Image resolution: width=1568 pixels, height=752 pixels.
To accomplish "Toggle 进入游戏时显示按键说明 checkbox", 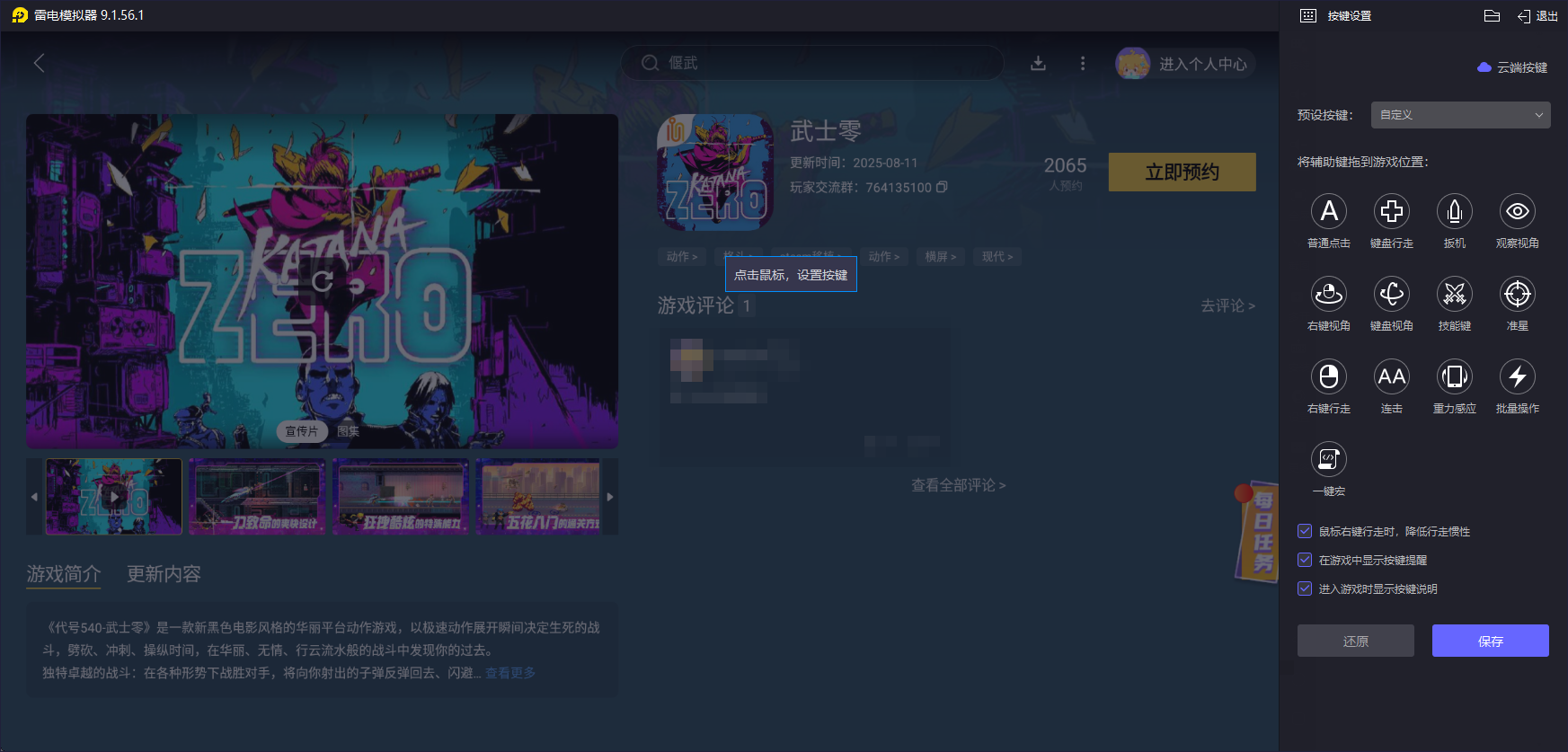I will point(1305,588).
